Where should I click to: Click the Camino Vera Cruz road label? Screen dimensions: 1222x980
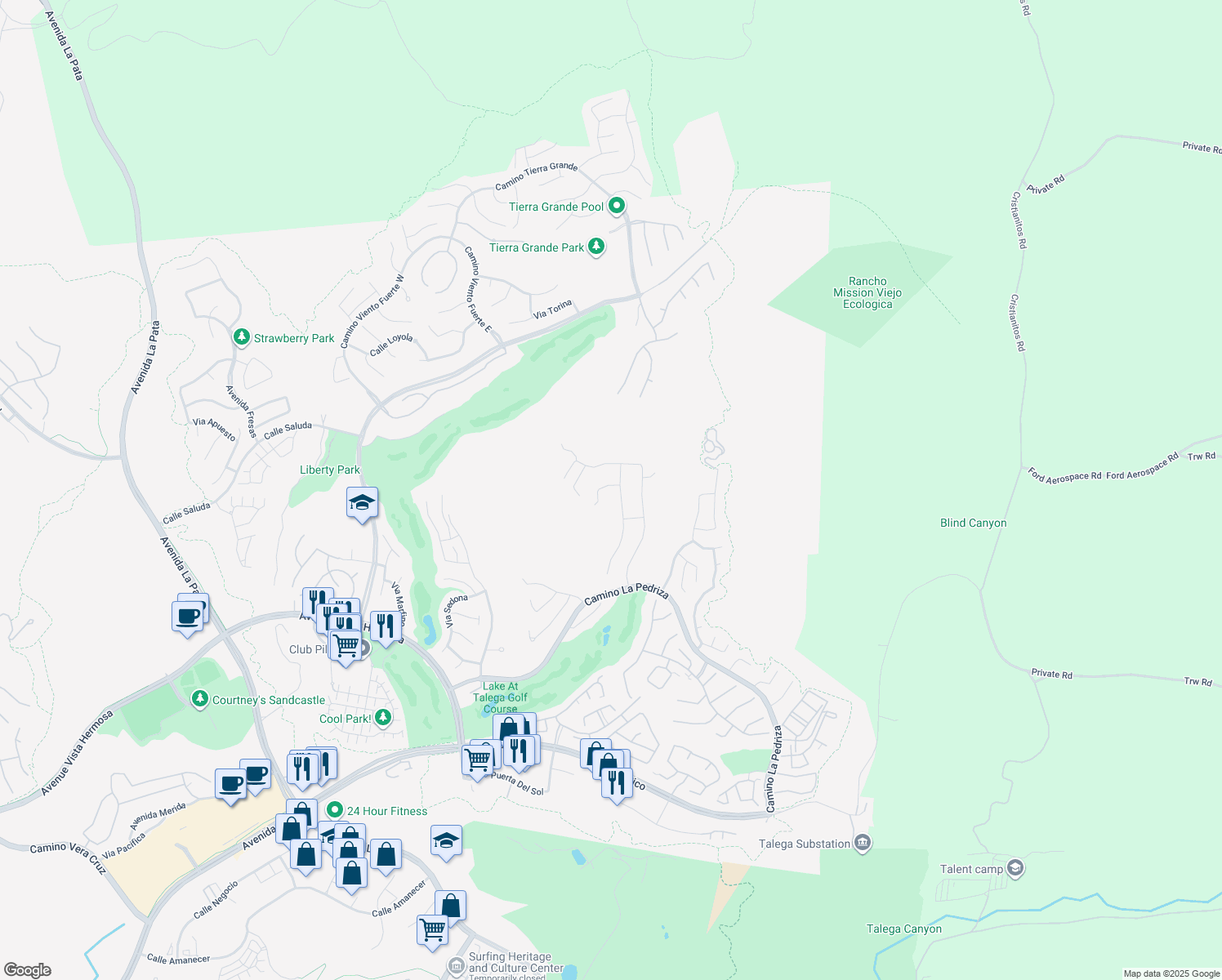69,857
